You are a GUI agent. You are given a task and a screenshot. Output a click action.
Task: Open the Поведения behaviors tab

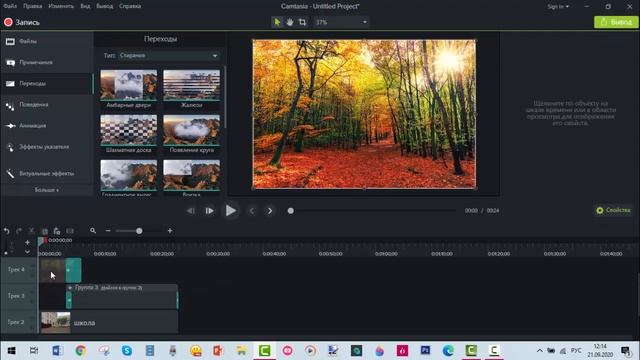[x=47, y=105]
